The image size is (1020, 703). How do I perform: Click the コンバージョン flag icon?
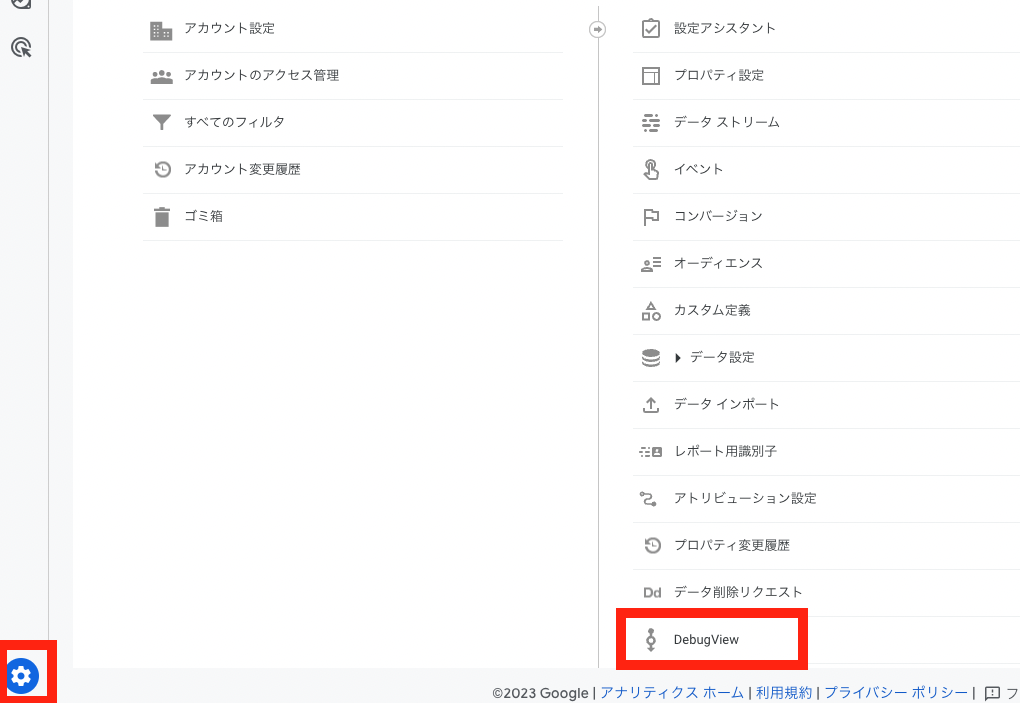(651, 216)
